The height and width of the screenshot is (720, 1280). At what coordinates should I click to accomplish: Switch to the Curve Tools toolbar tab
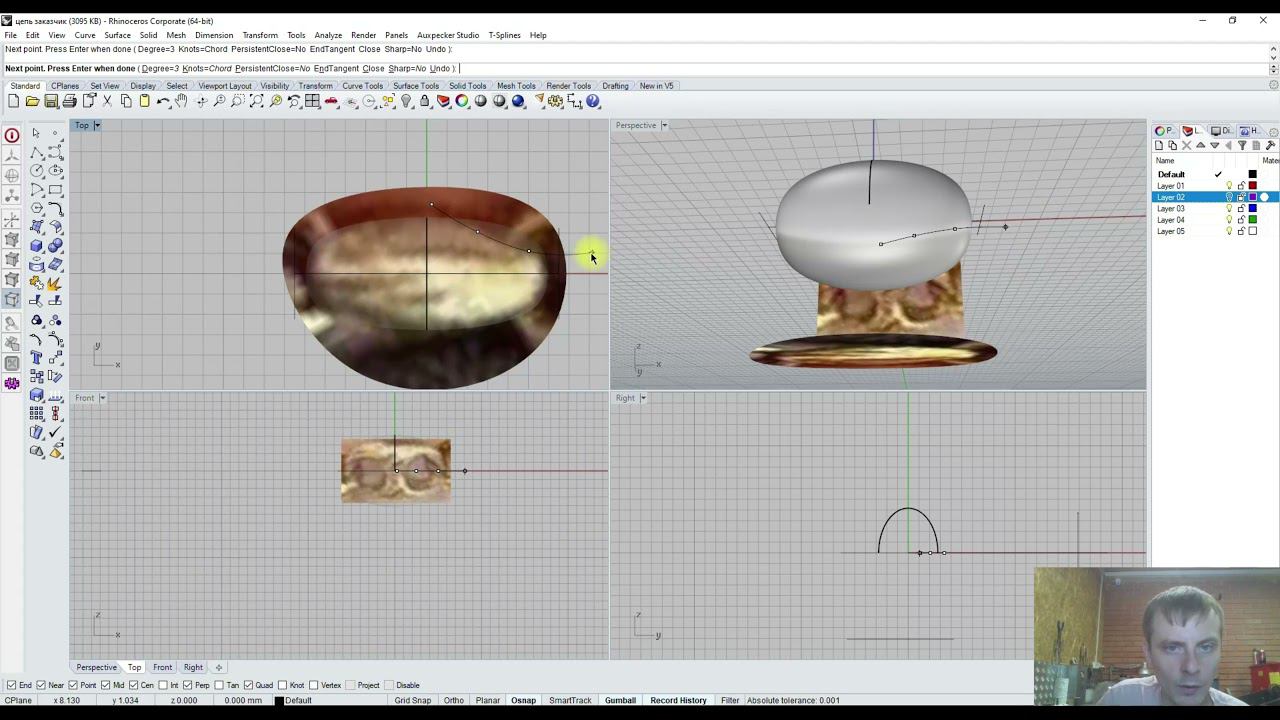[x=363, y=86]
